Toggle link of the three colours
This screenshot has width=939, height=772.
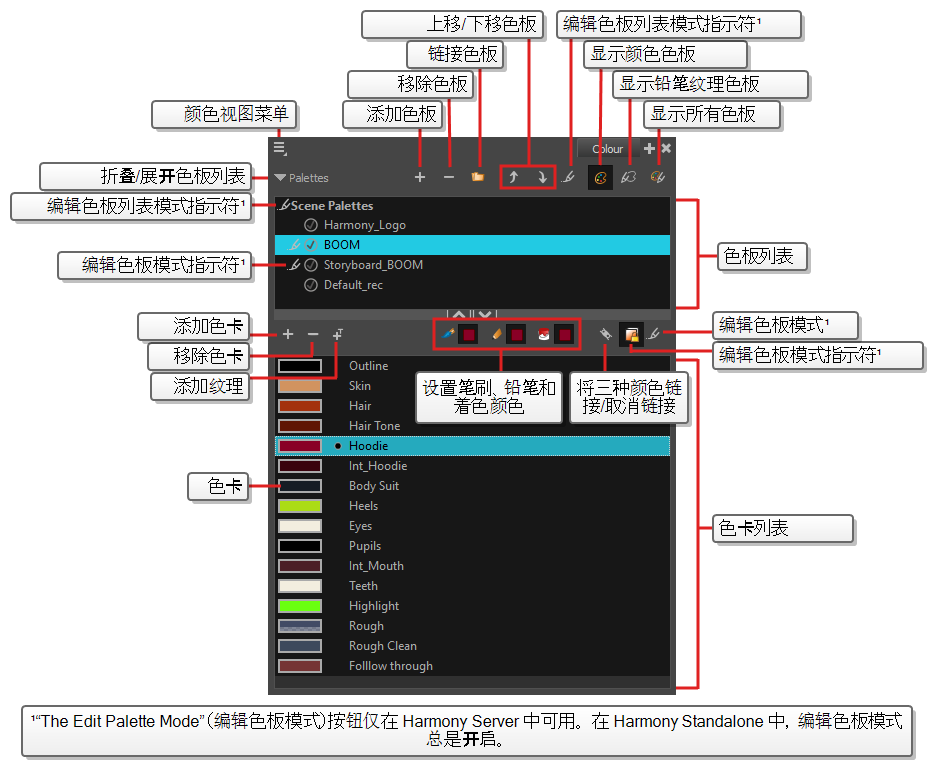pyautogui.click(x=605, y=334)
